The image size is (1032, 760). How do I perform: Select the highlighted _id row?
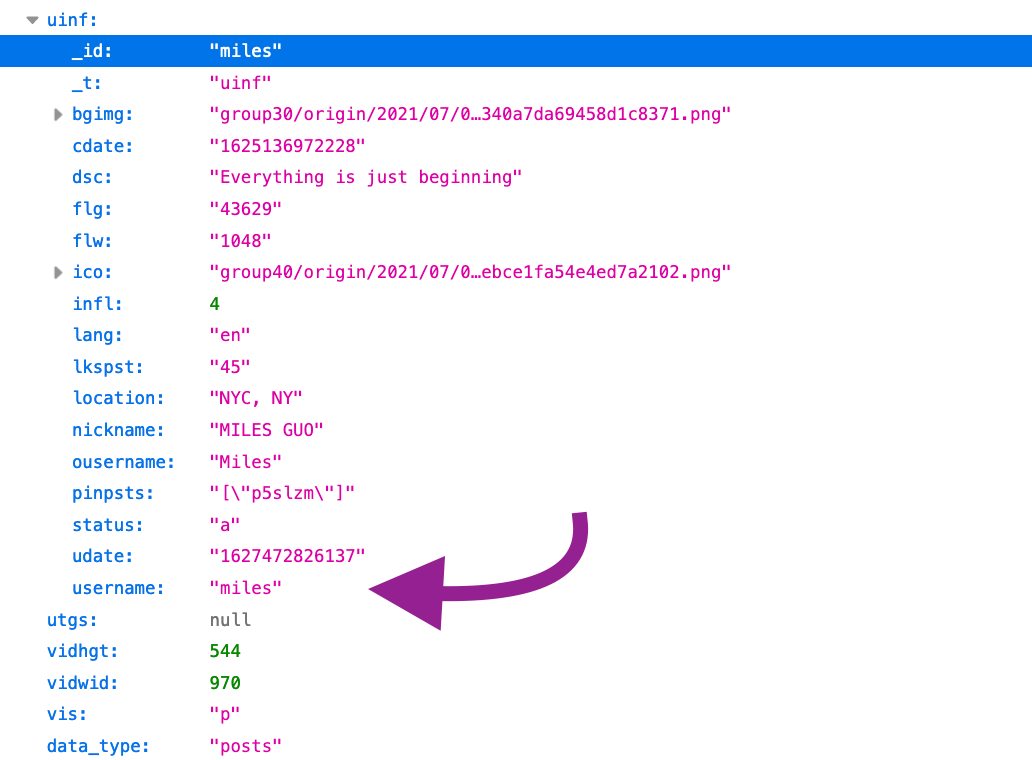pos(245,50)
